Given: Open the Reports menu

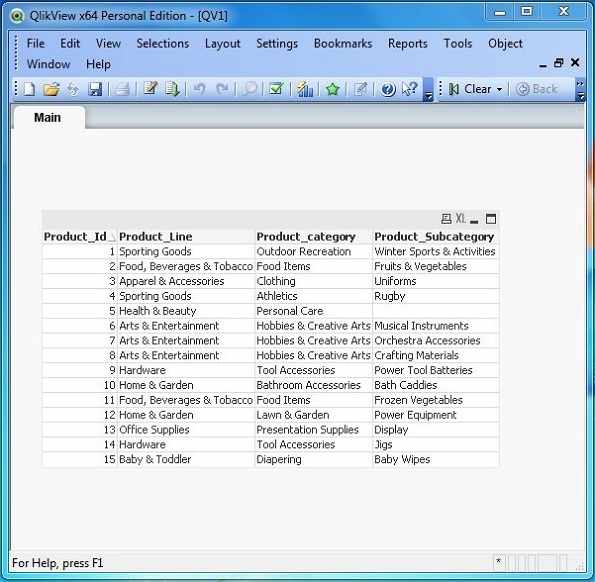Looking at the screenshot, I should pyautogui.click(x=408, y=44).
